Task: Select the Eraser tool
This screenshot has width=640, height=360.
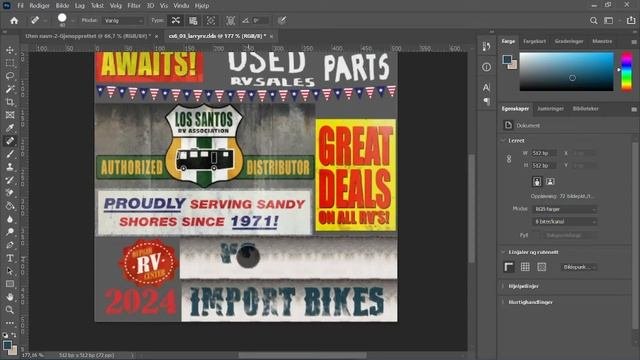Action: tap(10, 193)
